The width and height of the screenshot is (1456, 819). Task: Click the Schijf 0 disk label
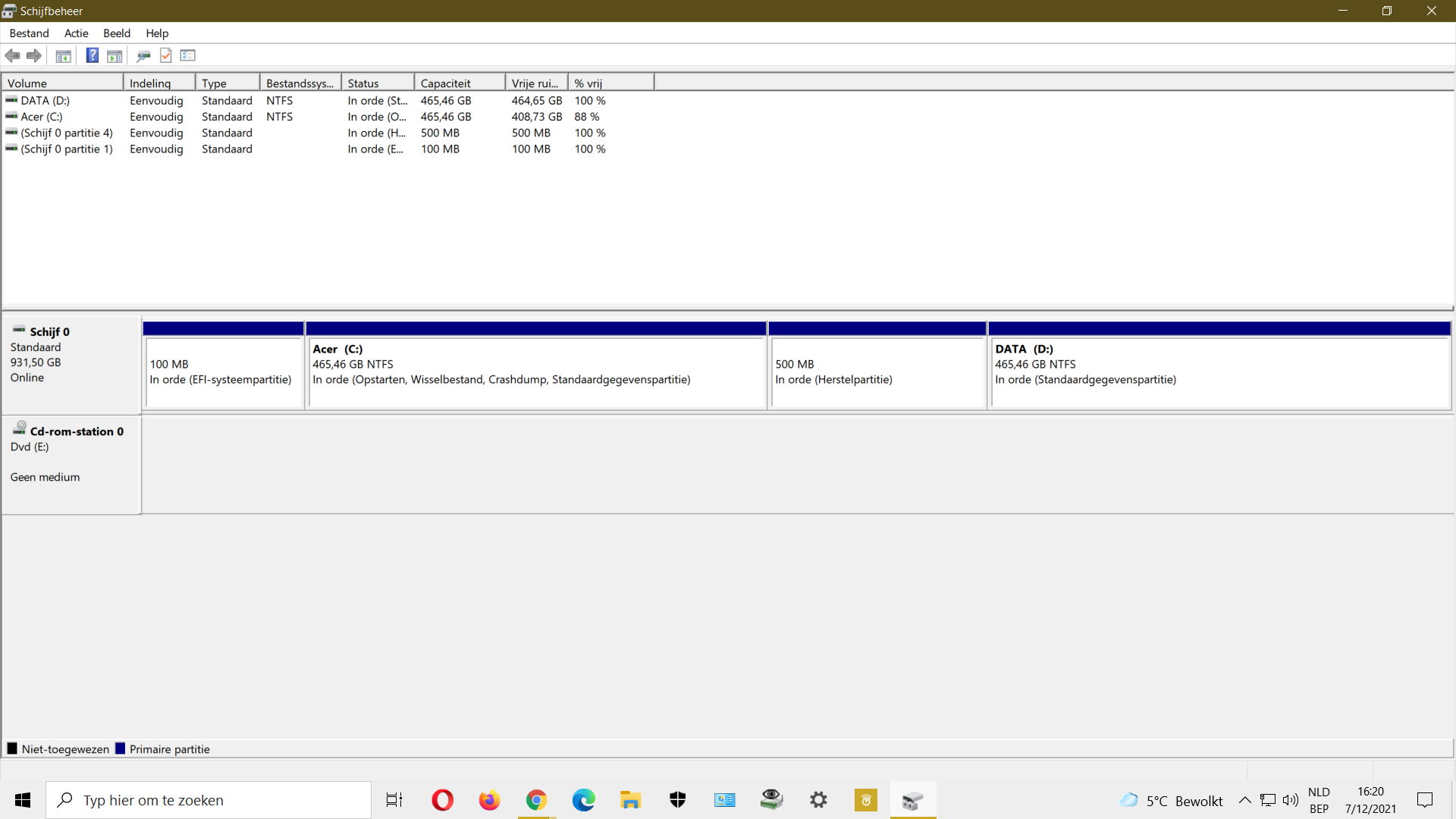coord(50,332)
